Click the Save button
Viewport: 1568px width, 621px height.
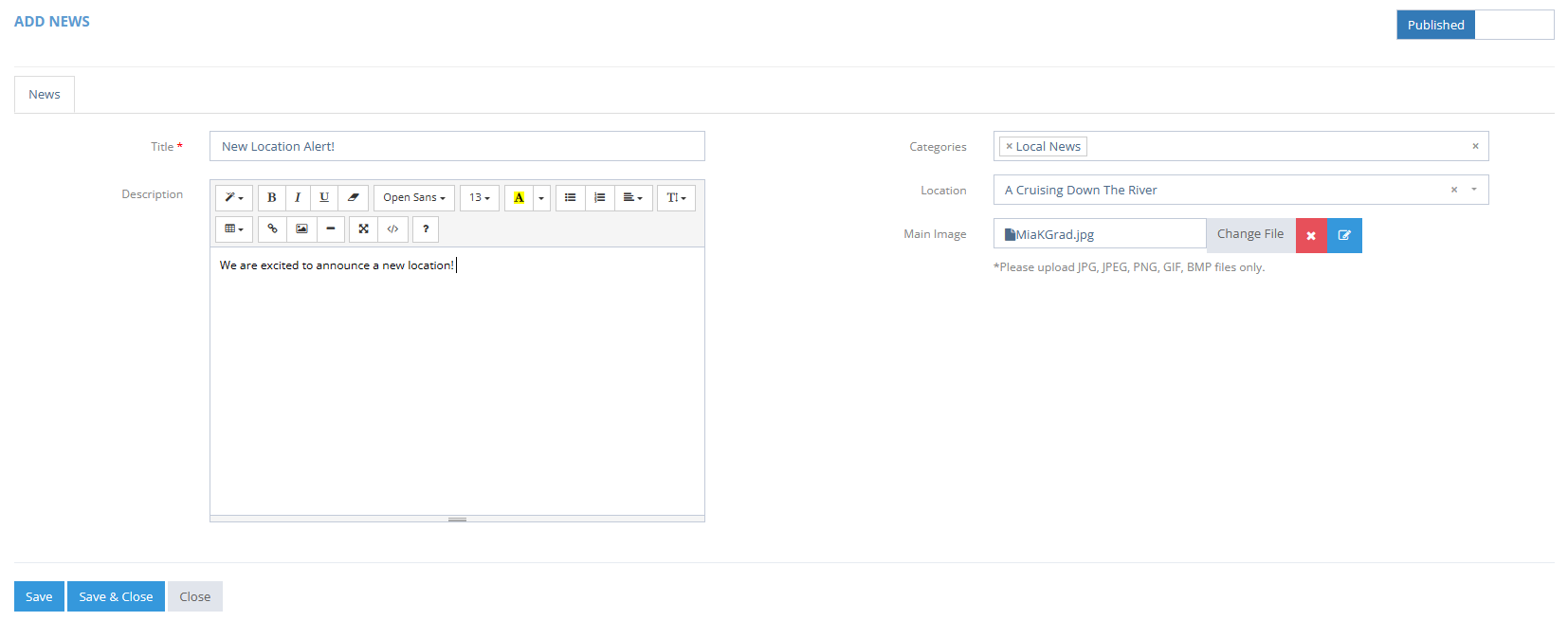[39, 596]
